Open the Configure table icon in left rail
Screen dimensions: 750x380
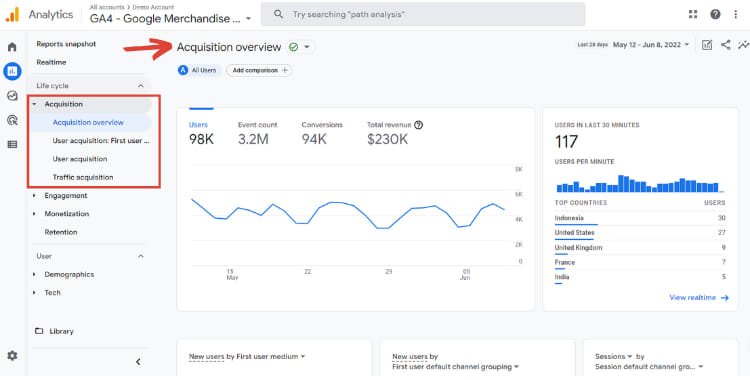[12, 144]
